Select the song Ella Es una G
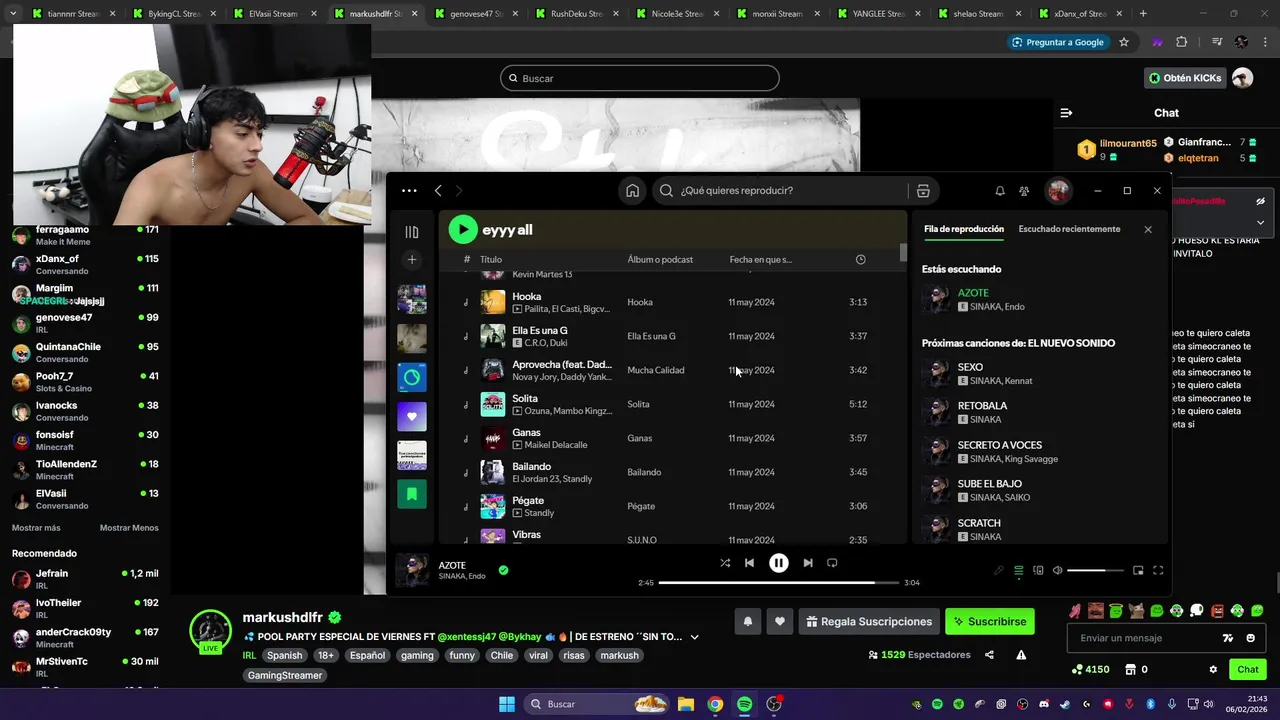 673,336
